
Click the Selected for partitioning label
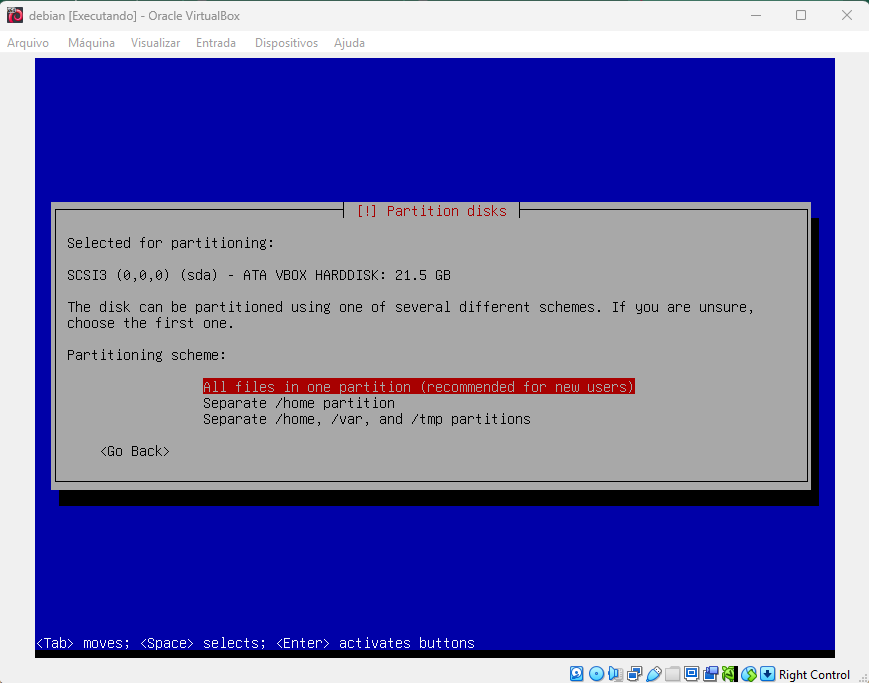tap(171, 243)
